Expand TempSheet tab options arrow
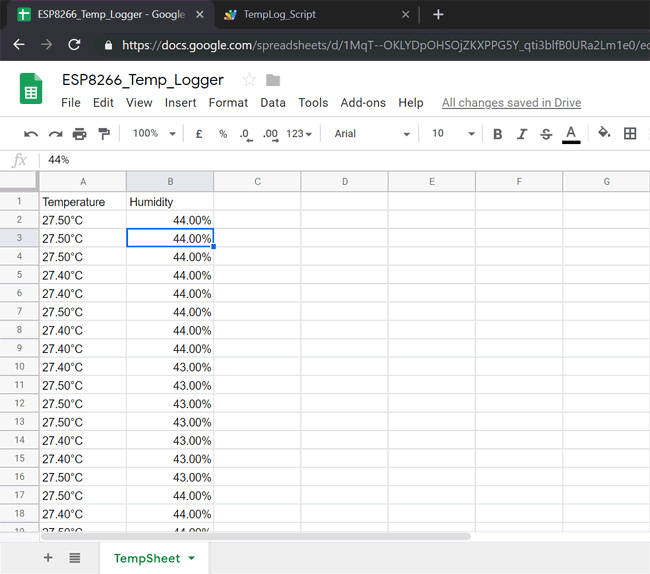This screenshot has width=650, height=574. pyautogui.click(x=192, y=558)
